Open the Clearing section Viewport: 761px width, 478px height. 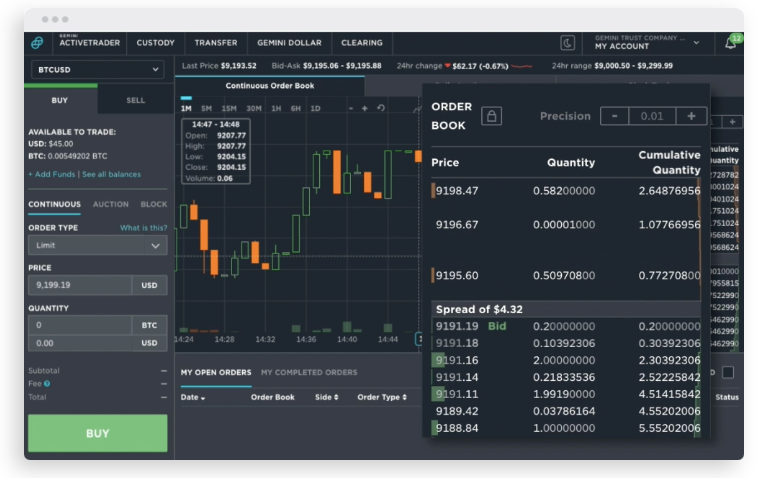(x=362, y=43)
